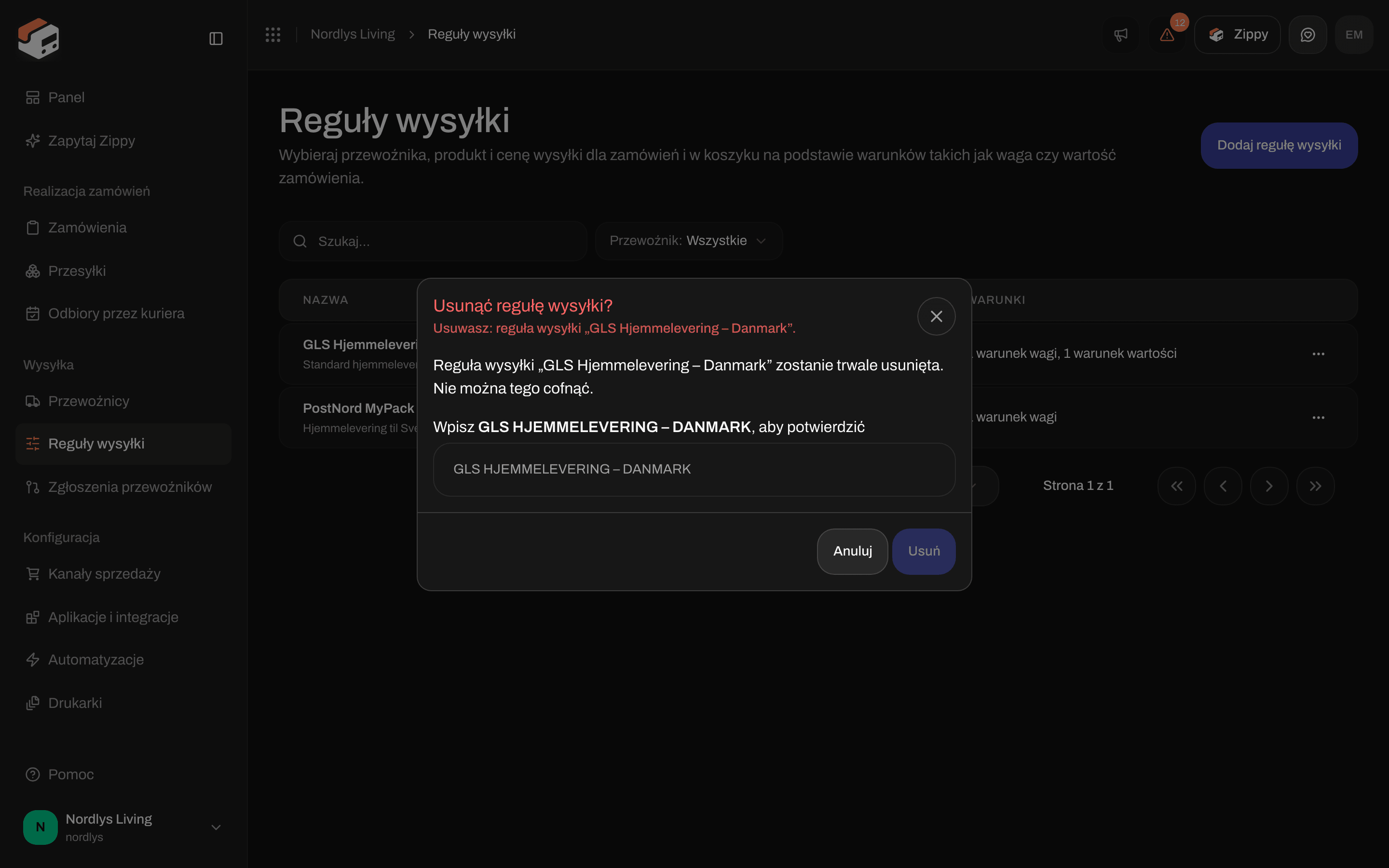Open the announcements megaphone icon
The height and width of the screenshot is (868, 1389).
pos(1120,34)
